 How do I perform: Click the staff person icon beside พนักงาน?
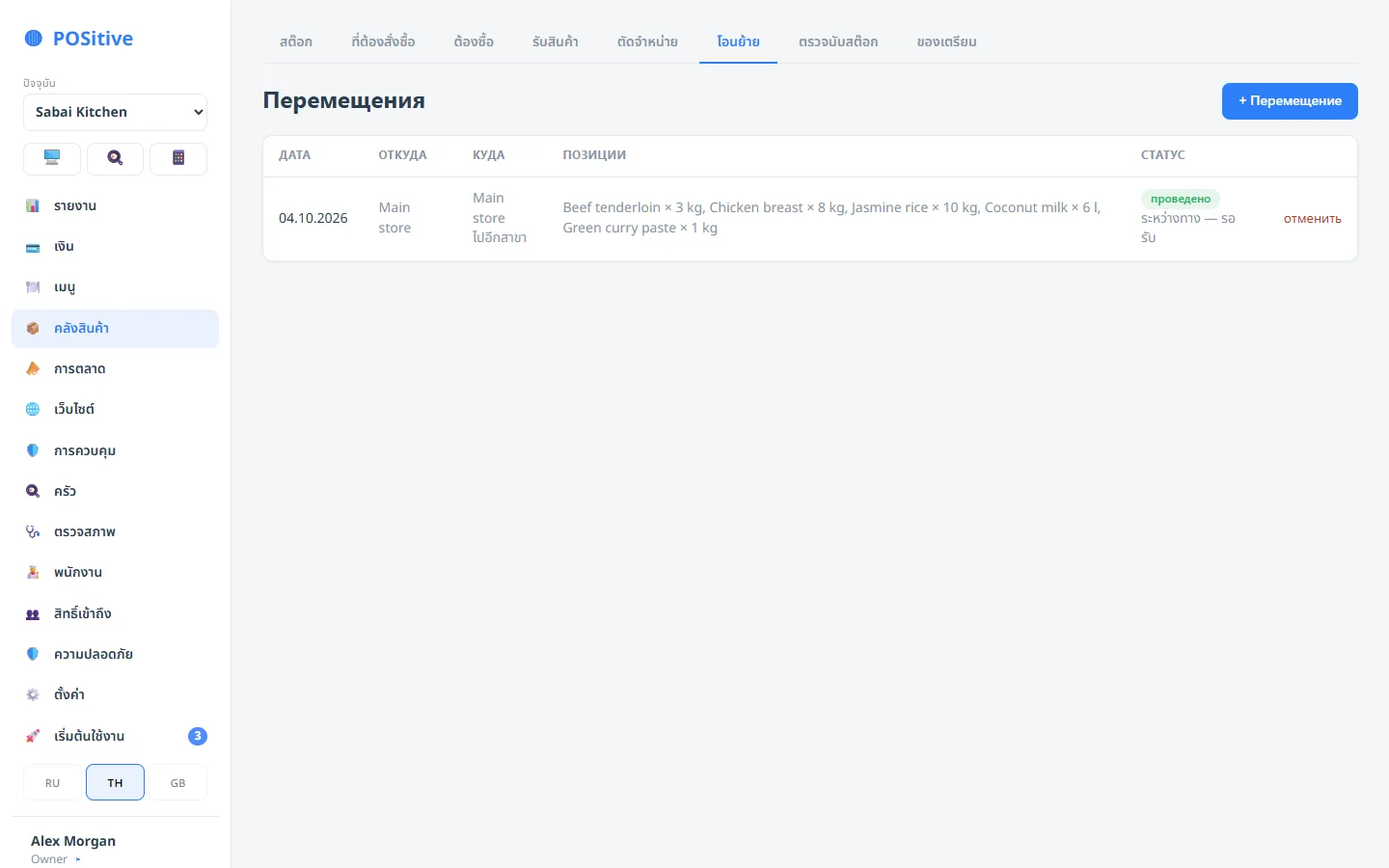(33, 572)
